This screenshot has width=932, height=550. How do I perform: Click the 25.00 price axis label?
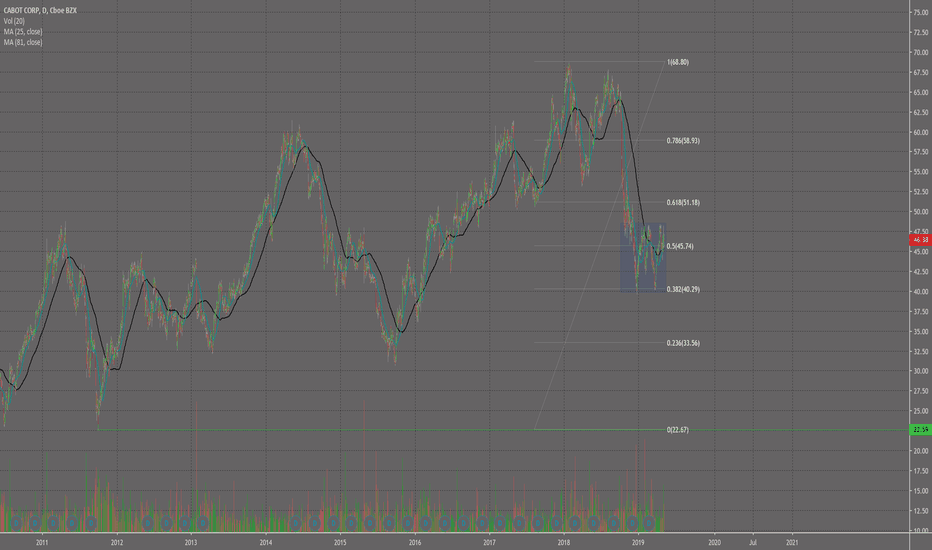click(921, 411)
